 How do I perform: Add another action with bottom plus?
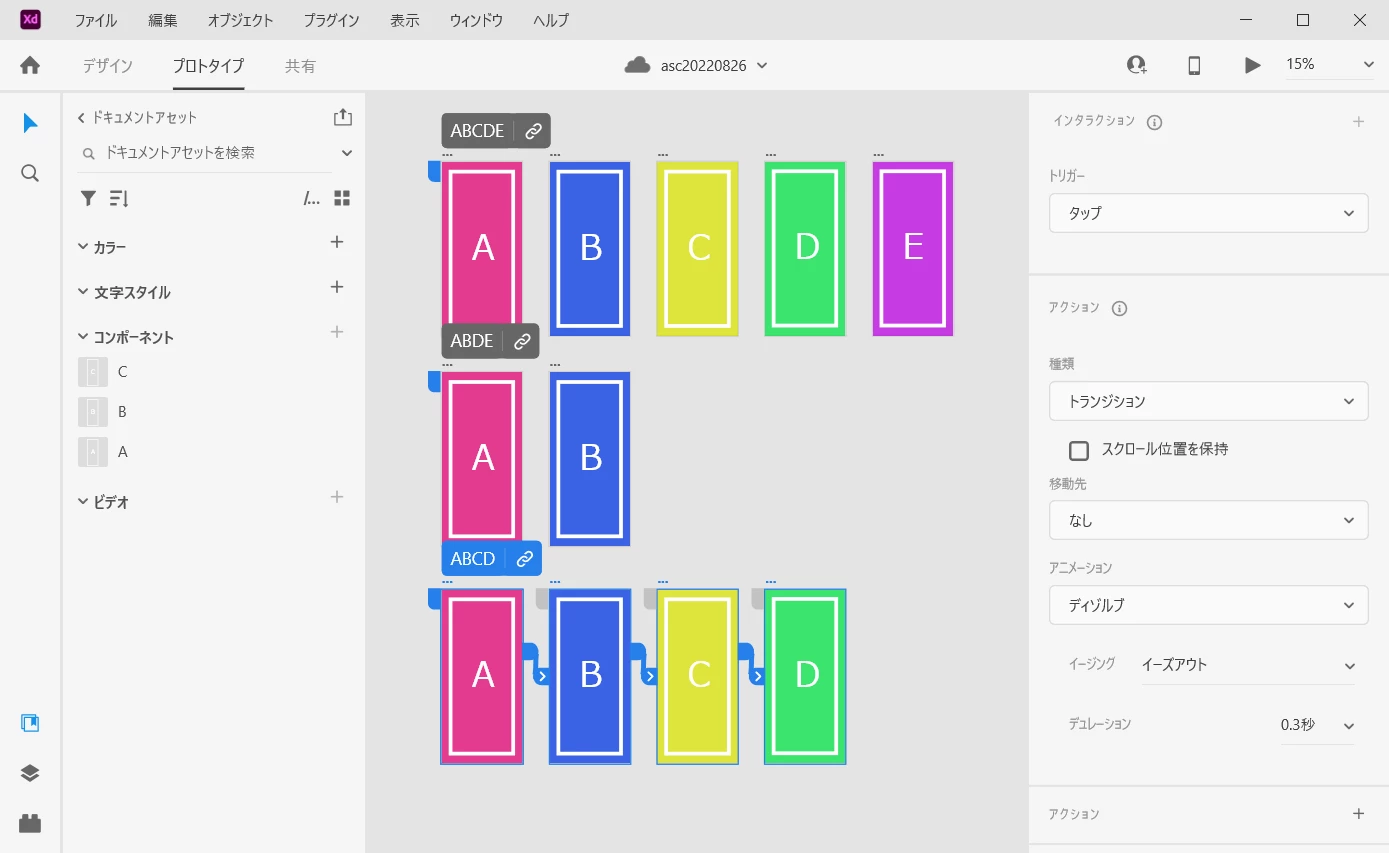[x=1358, y=814]
